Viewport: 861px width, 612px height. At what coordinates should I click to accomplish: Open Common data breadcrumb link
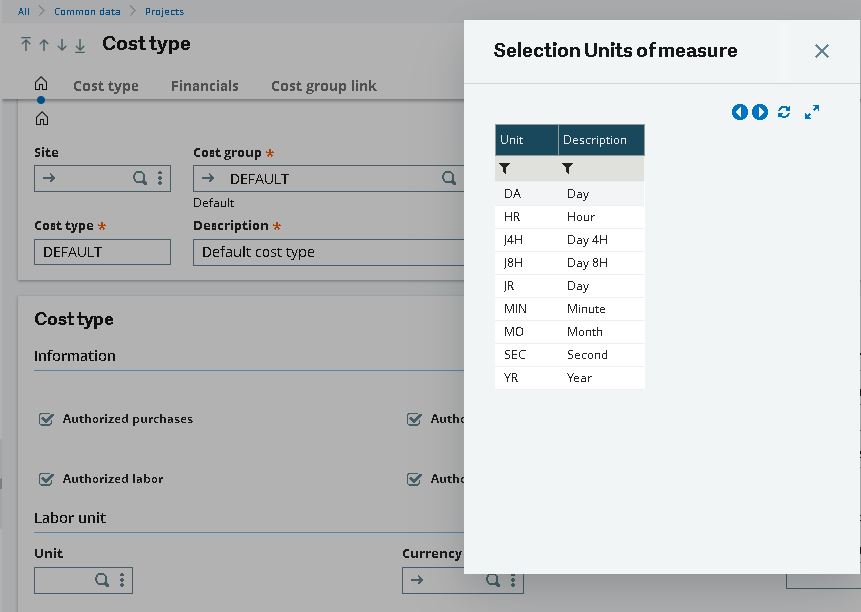click(x=87, y=12)
